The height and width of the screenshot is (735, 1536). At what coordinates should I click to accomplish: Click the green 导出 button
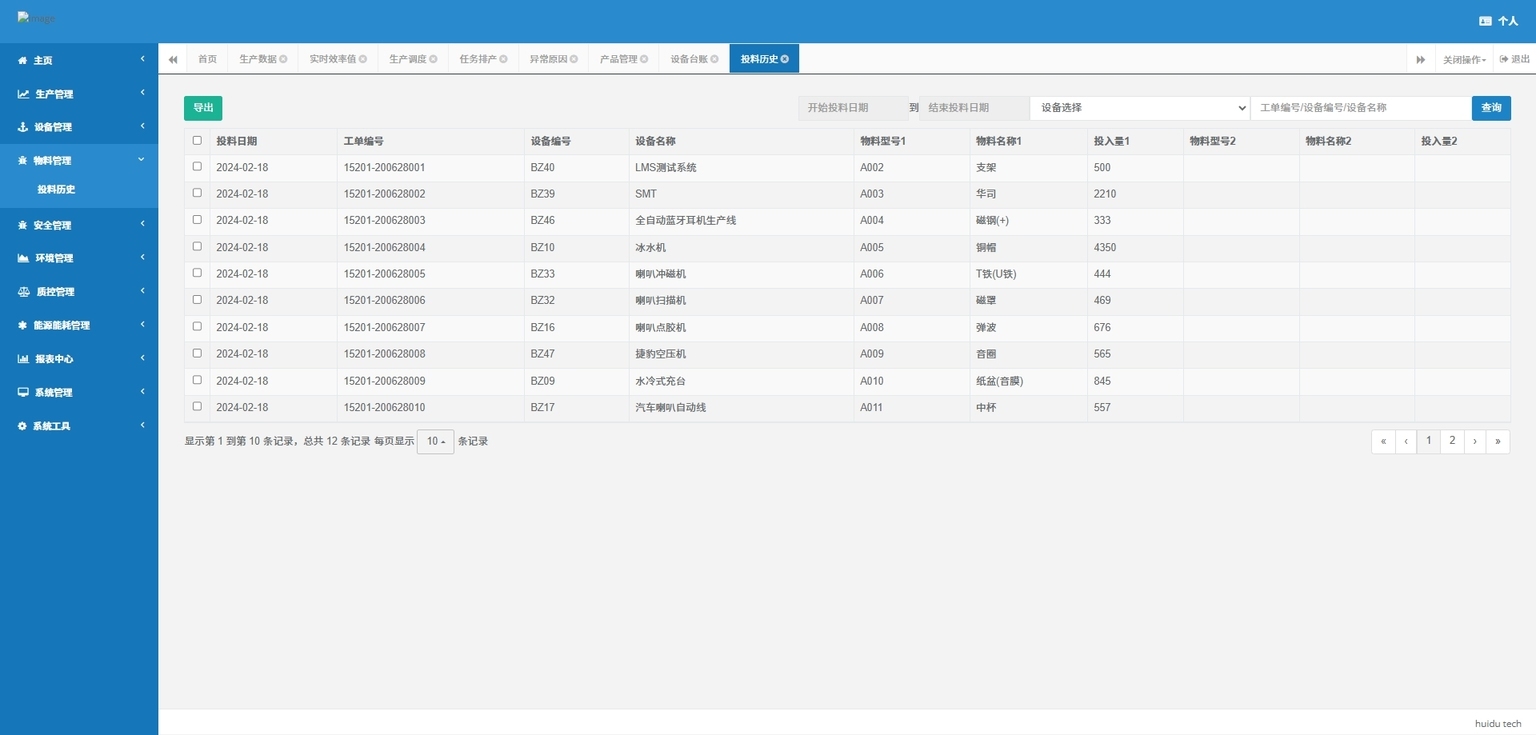click(203, 108)
